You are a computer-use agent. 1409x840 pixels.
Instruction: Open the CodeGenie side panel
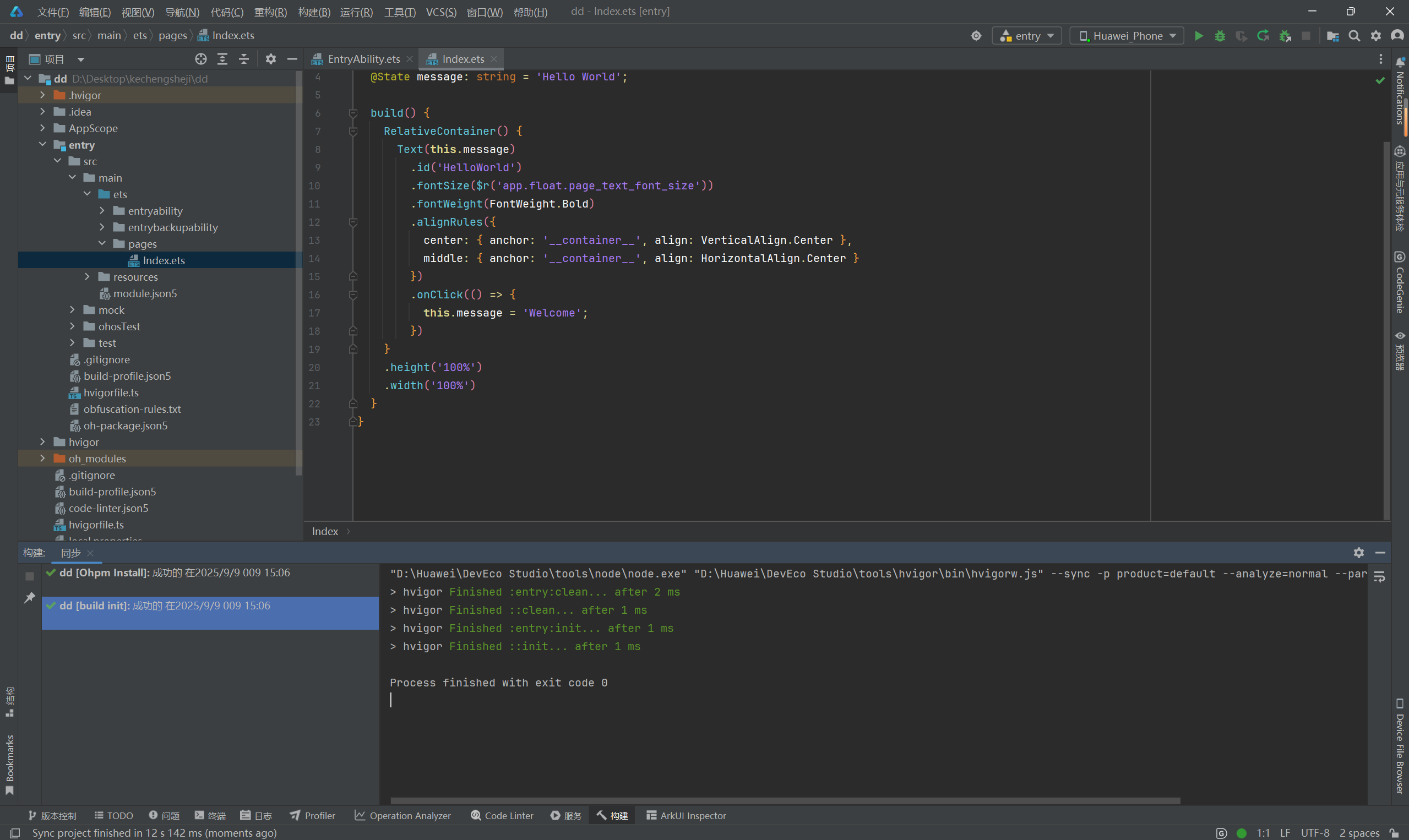pos(1400,282)
